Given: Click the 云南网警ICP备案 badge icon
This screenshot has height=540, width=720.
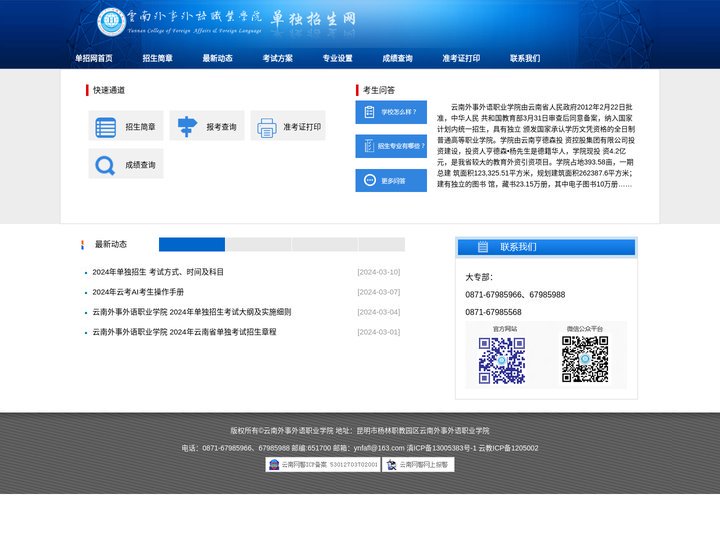Looking at the screenshot, I should coord(274,465).
